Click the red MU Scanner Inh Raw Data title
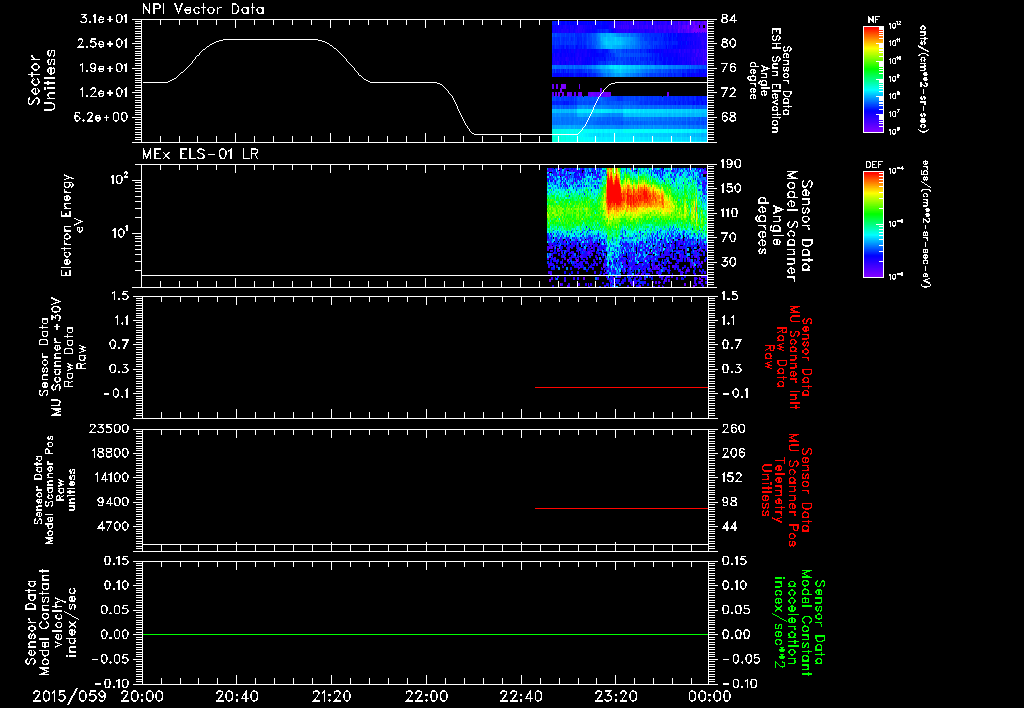 (787, 357)
